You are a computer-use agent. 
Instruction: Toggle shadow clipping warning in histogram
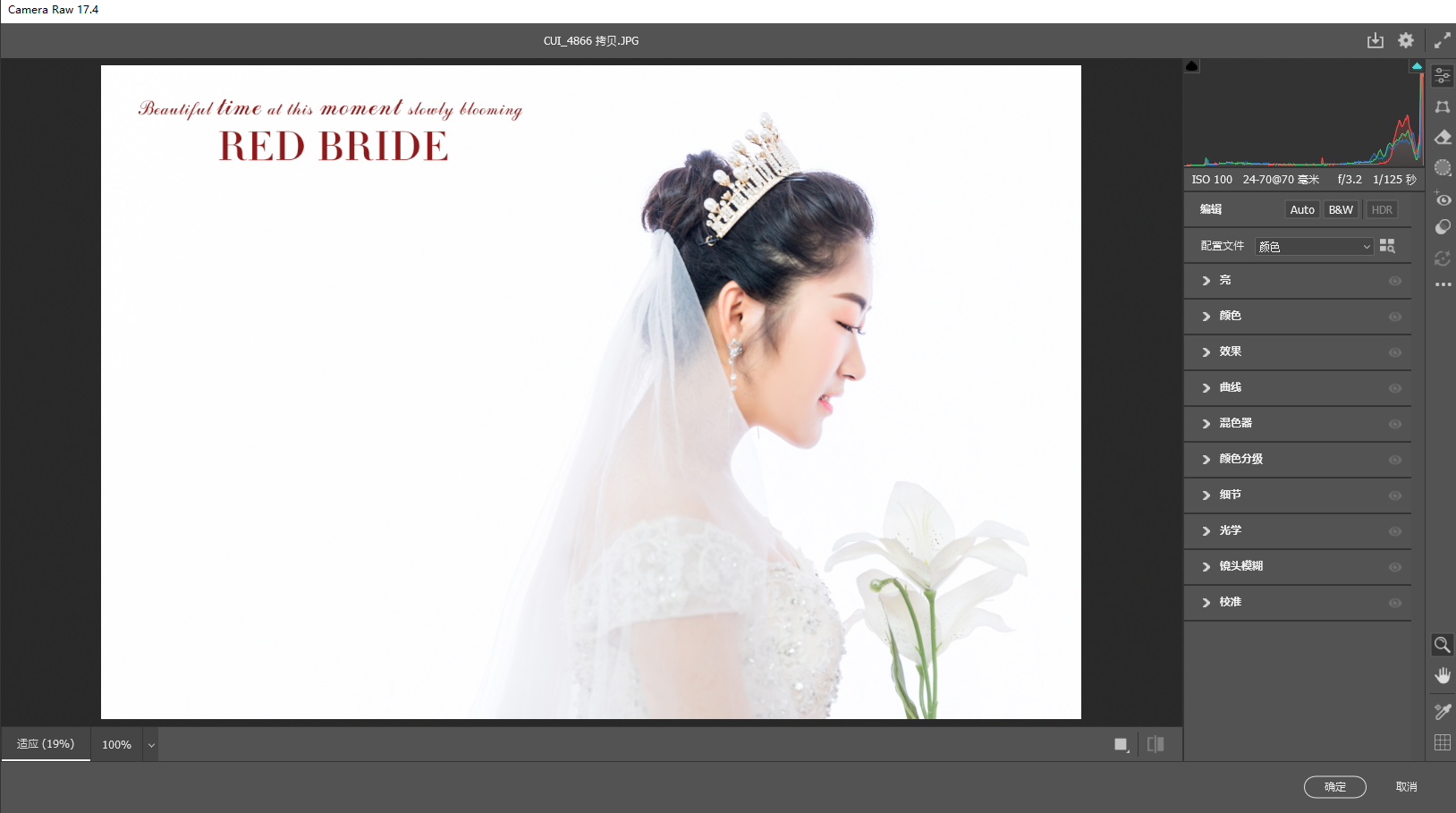coord(1191,66)
